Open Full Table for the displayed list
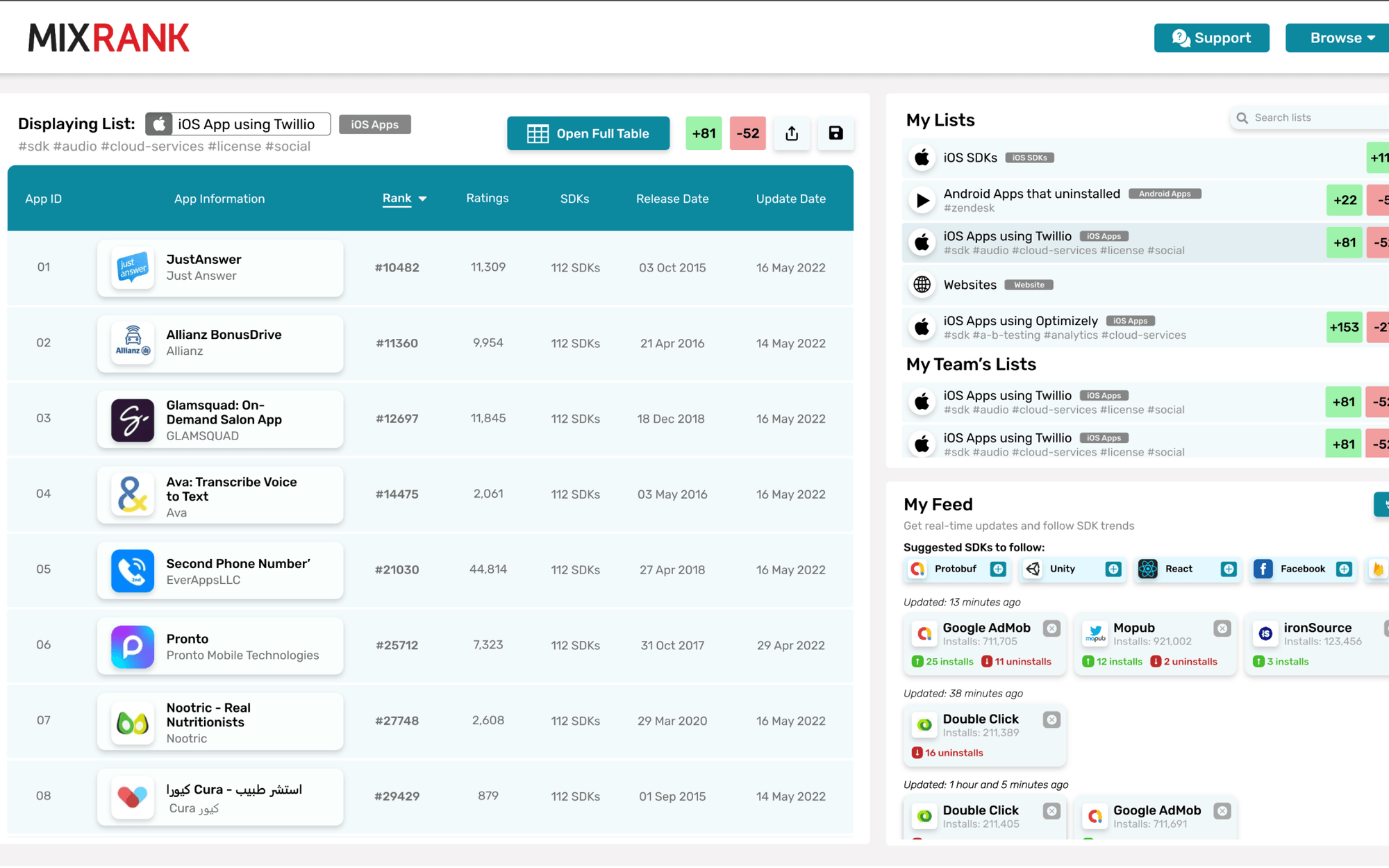 point(588,133)
